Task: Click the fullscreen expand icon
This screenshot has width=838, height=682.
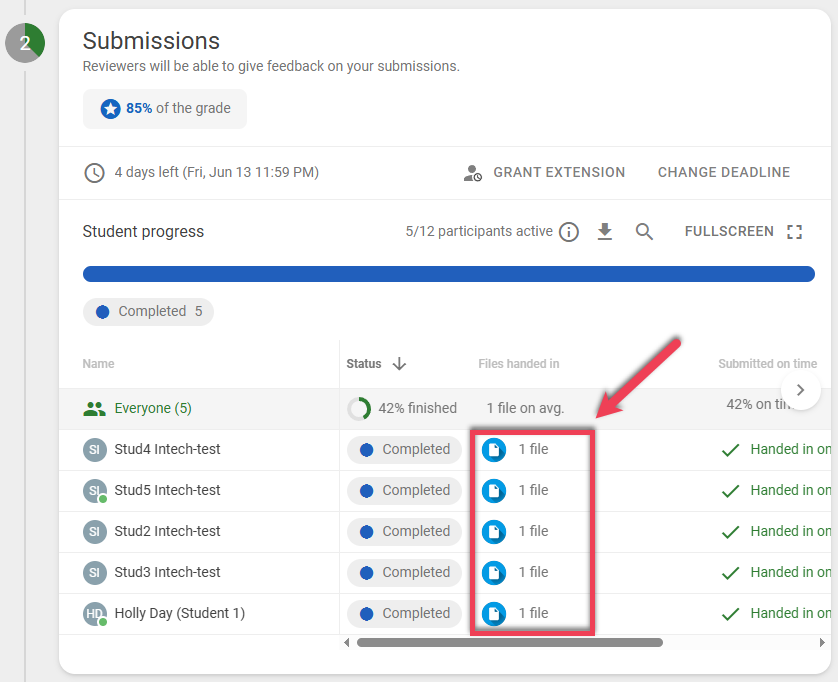Action: pos(795,230)
